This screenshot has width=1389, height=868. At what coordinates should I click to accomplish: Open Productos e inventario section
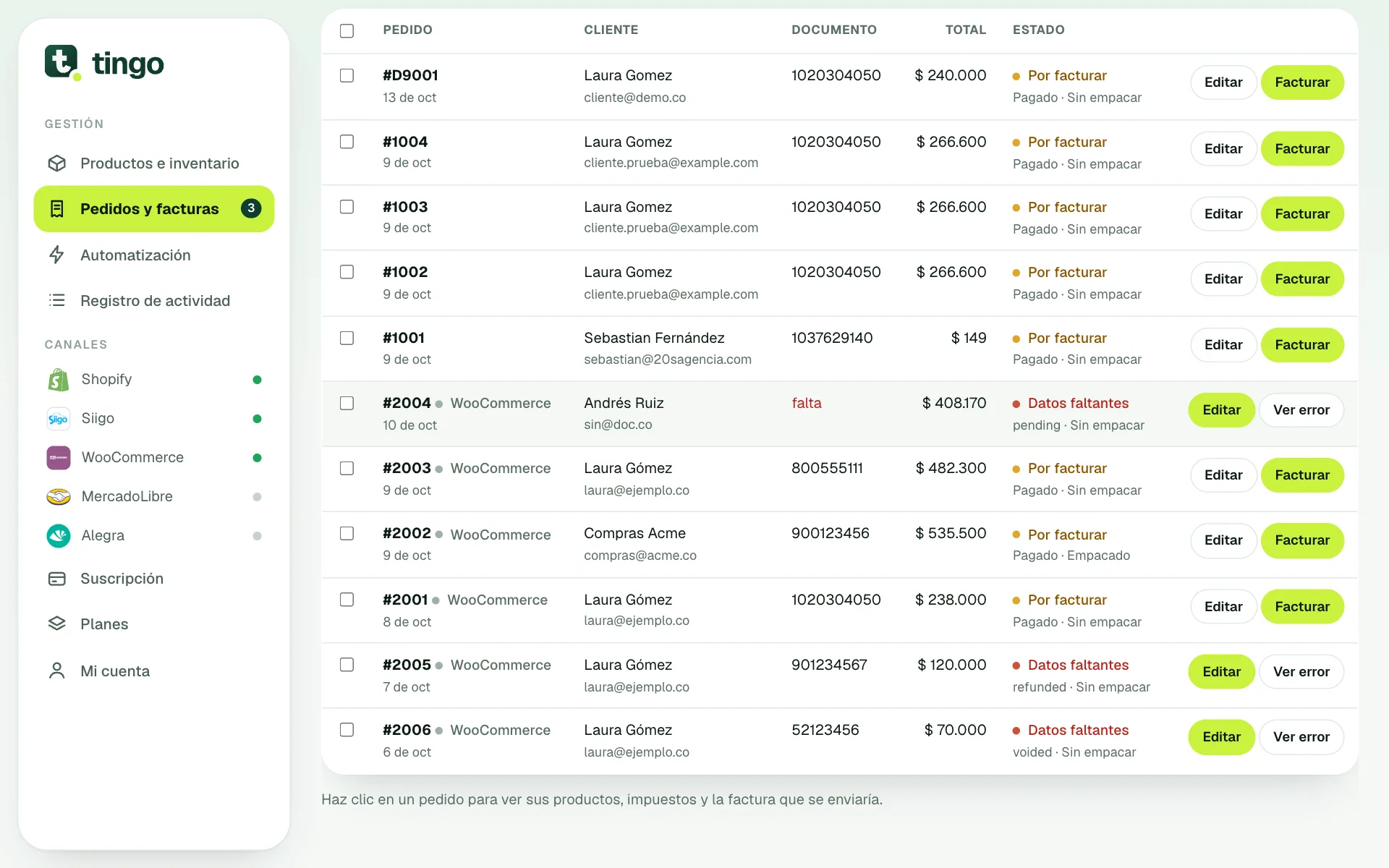tap(154, 163)
